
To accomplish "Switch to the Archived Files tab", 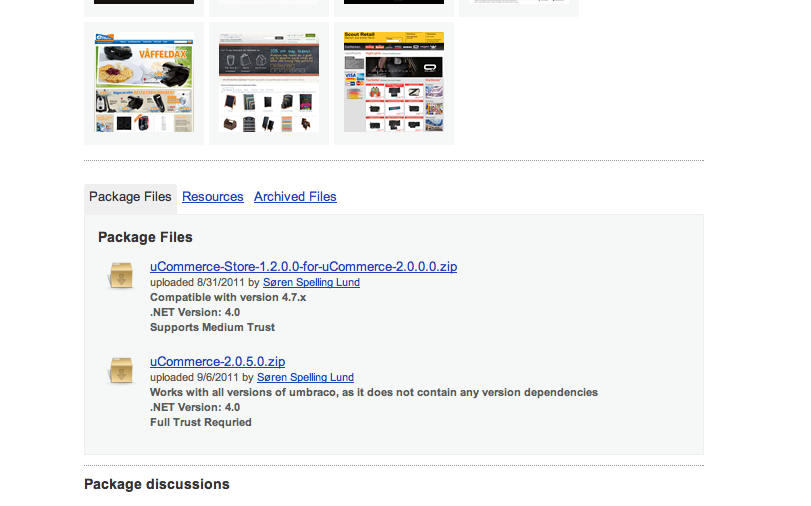I will [295, 197].
